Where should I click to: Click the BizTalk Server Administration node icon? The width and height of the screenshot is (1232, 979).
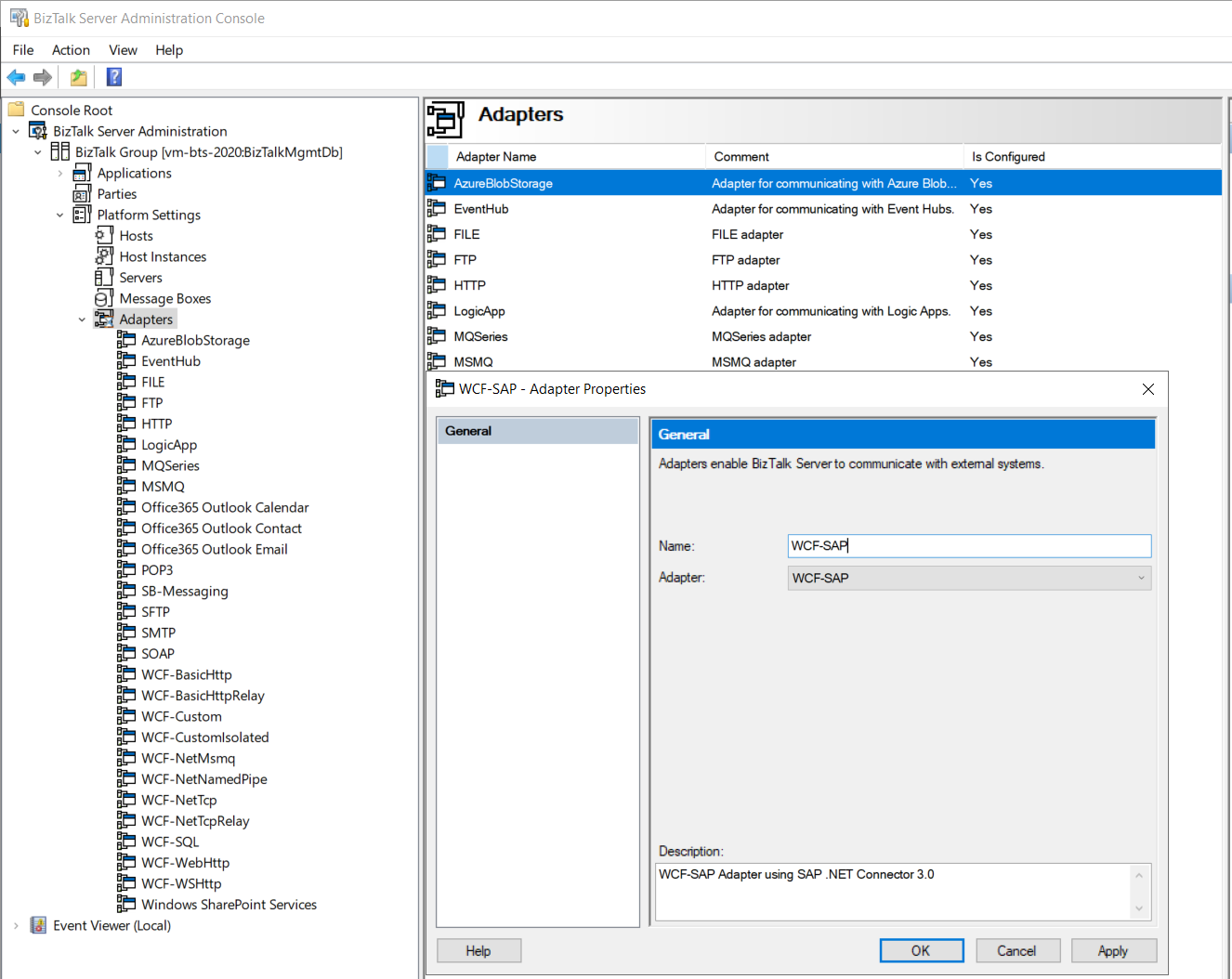(38, 131)
